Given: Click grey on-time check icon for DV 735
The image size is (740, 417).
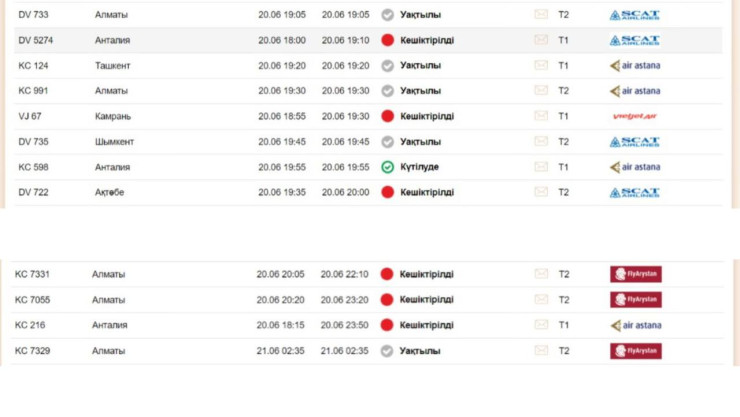Looking at the screenshot, I should [387, 142].
